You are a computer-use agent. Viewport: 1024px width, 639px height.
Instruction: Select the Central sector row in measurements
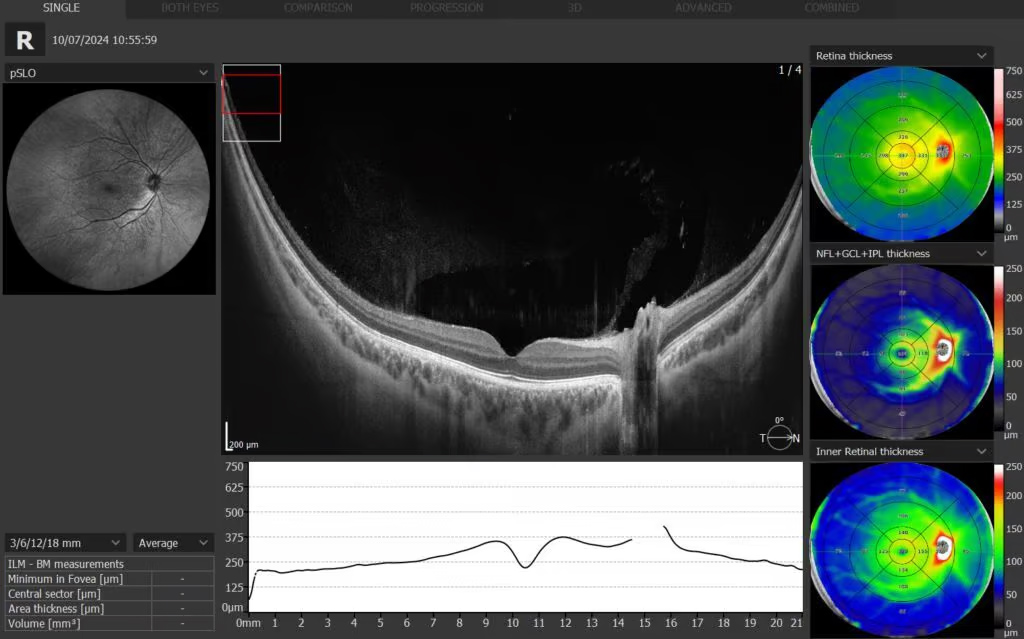coord(109,593)
